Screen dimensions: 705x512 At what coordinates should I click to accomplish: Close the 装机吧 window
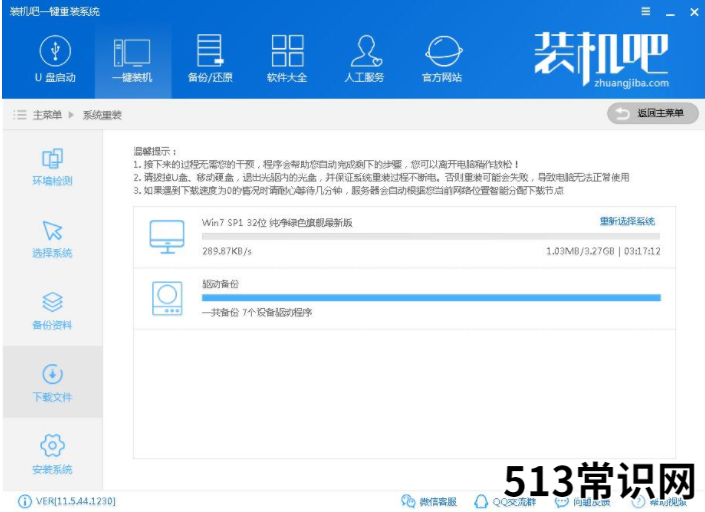pyautogui.click(x=694, y=12)
